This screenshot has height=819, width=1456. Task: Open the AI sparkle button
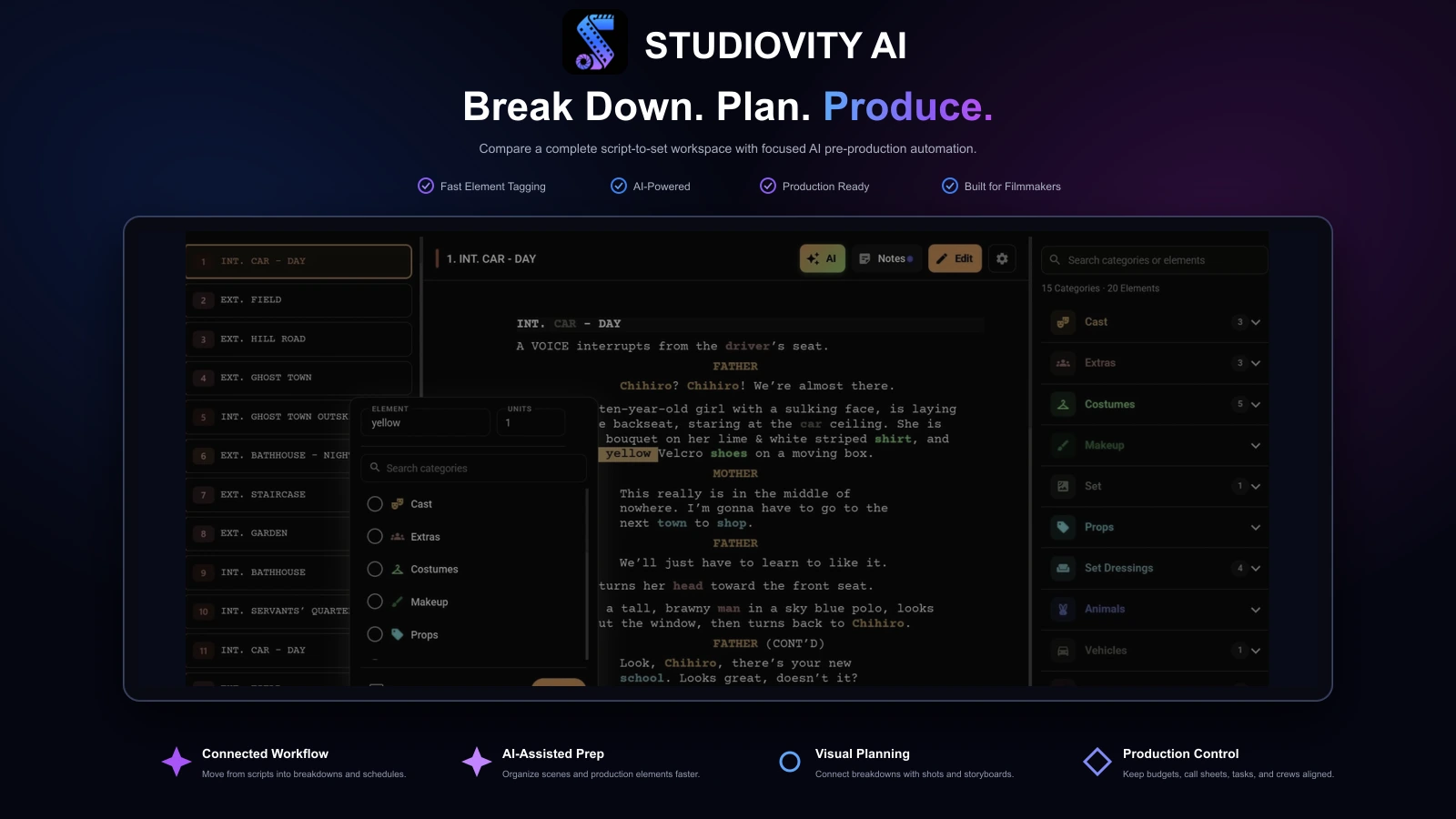pos(823,258)
